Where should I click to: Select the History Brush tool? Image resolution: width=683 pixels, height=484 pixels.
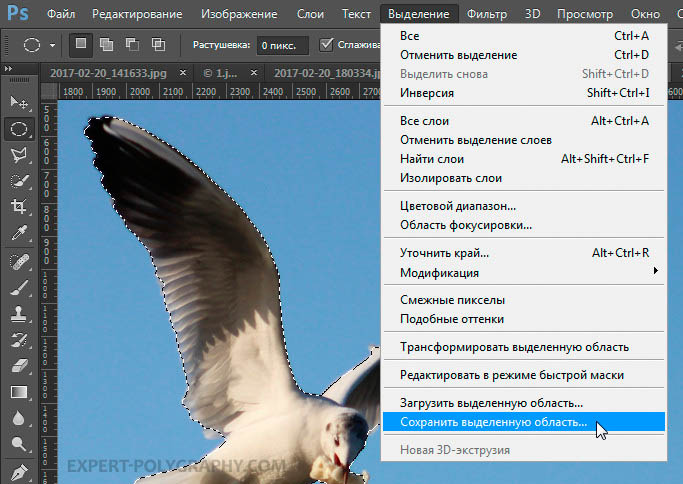coord(19,340)
